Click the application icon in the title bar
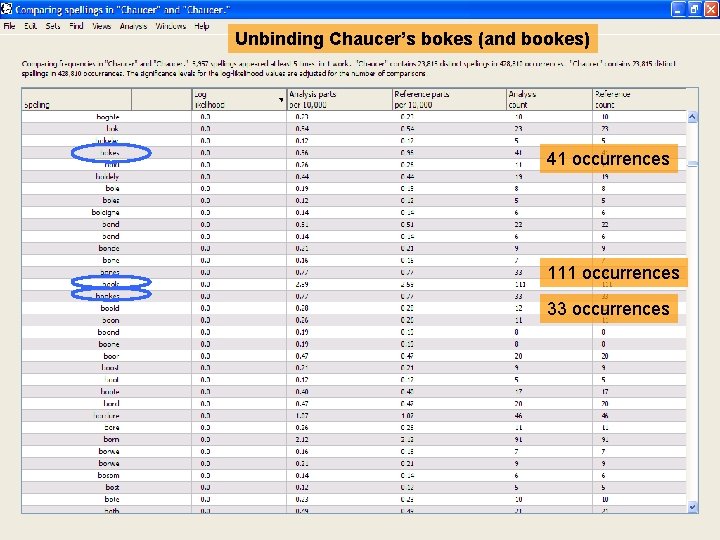The width and height of the screenshot is (720, 540). tap(6, 9)
